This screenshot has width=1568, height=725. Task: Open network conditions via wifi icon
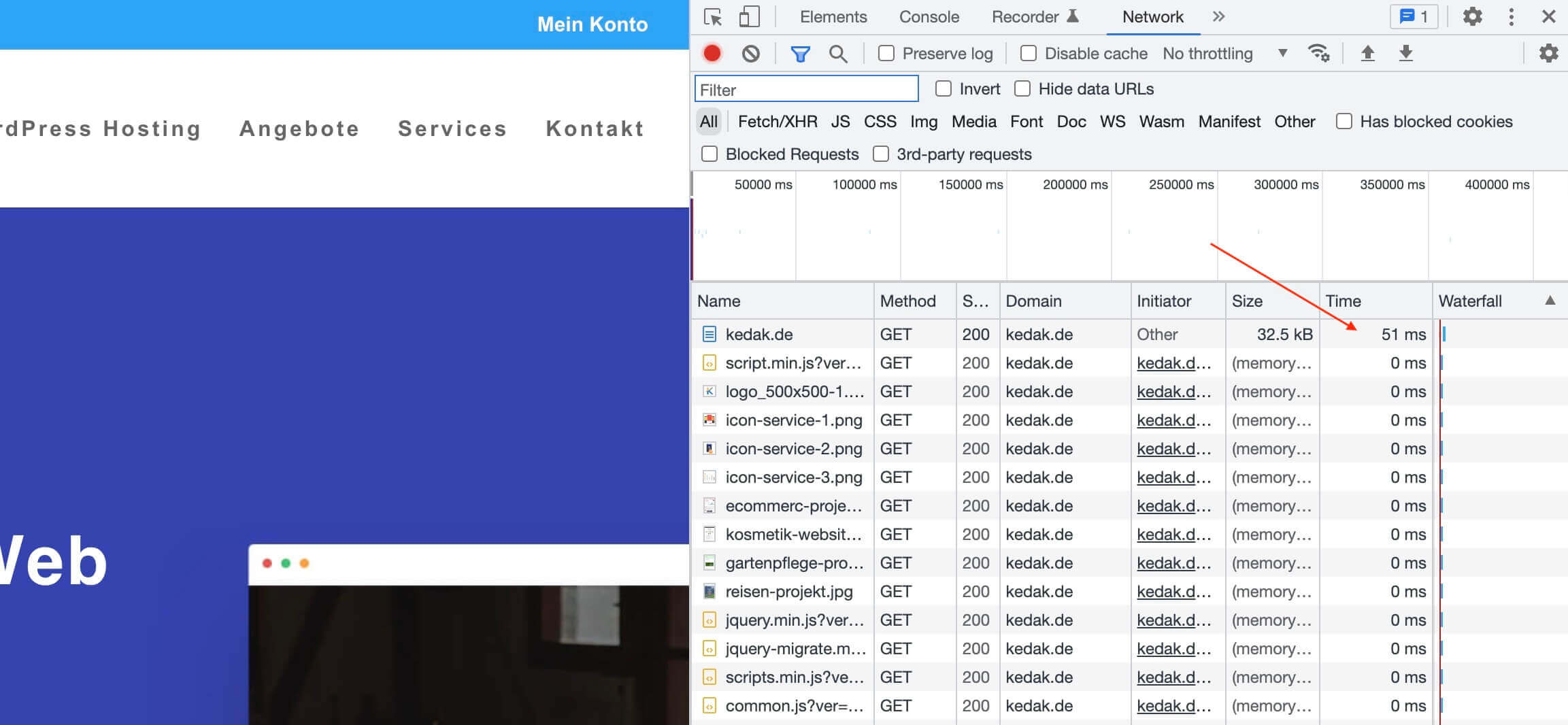[1318, 53]
